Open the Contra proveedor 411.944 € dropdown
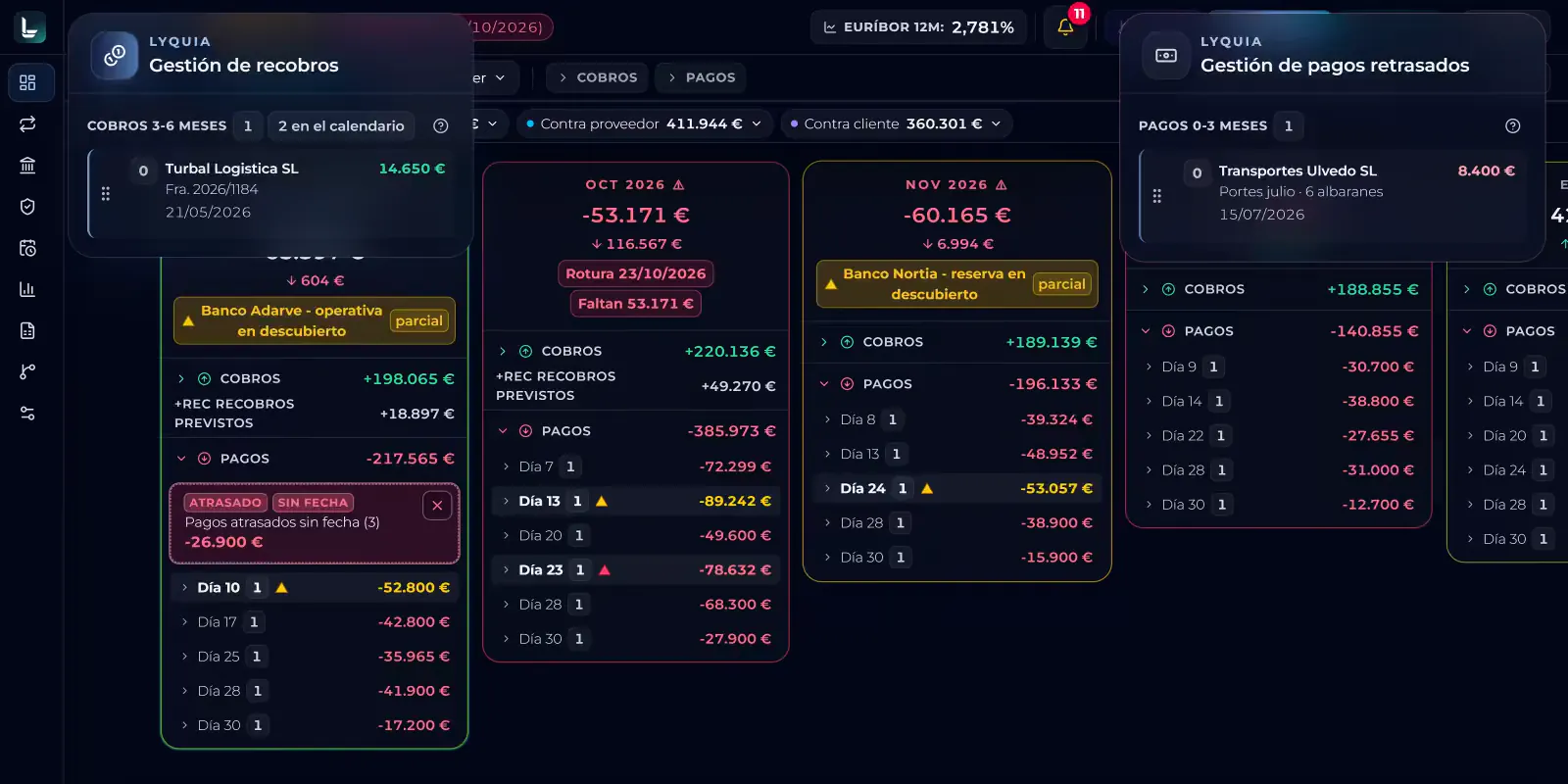 pos(644,123)
